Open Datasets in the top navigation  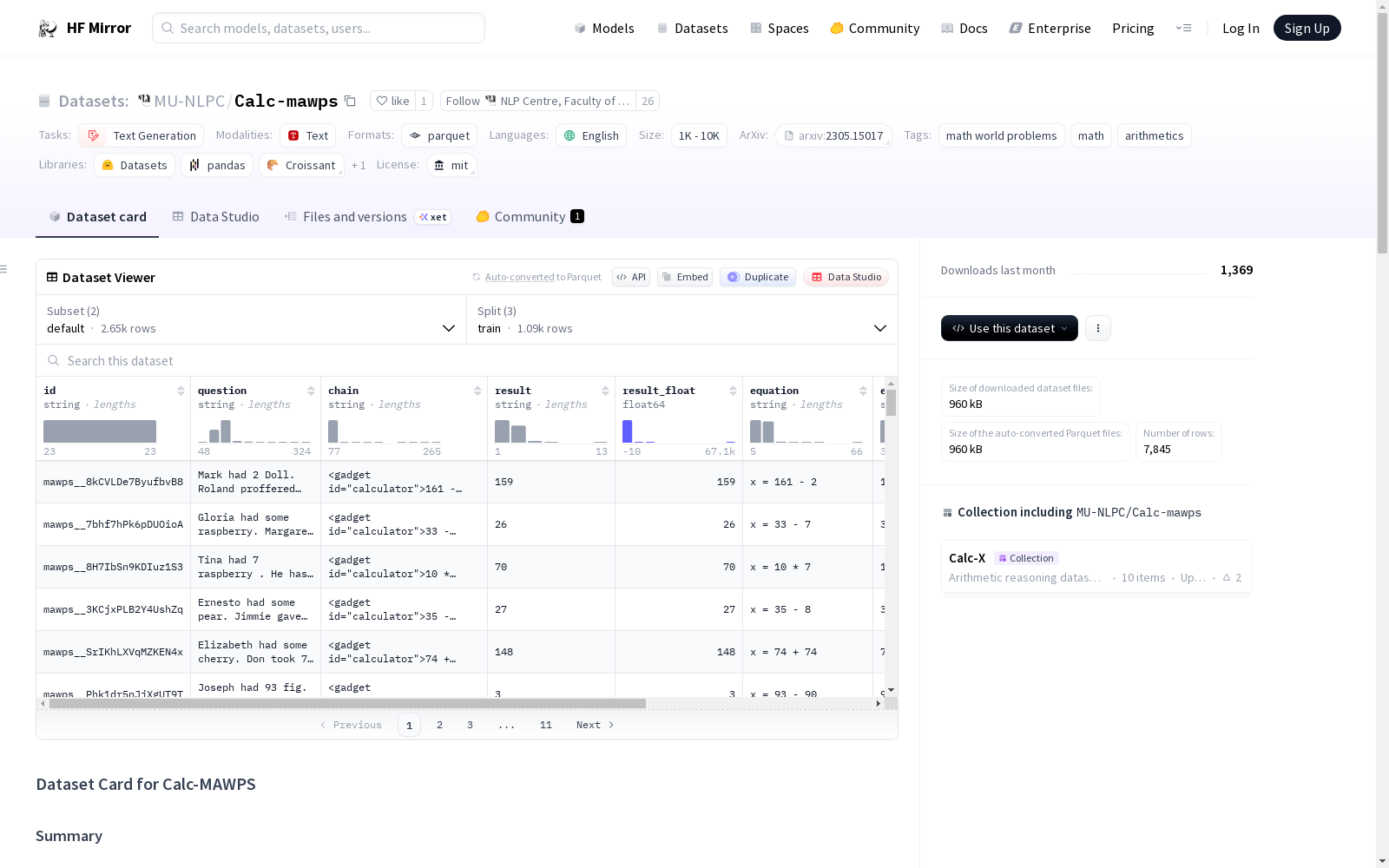pyautogui.click(x=692, y=28)
